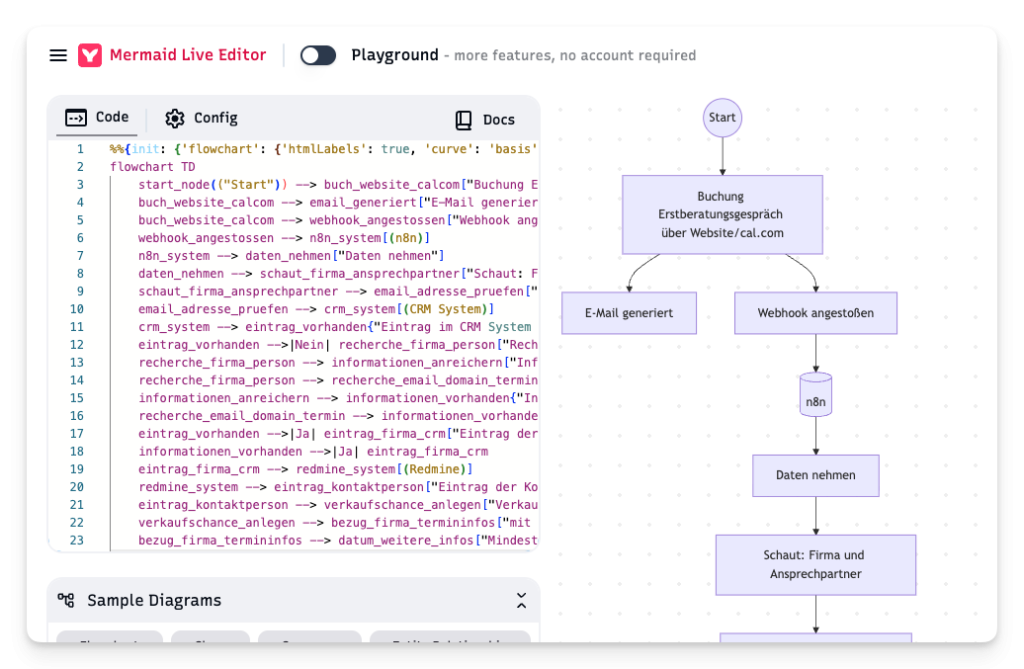Click the Code tab's code icon

(x=76, y=118)
